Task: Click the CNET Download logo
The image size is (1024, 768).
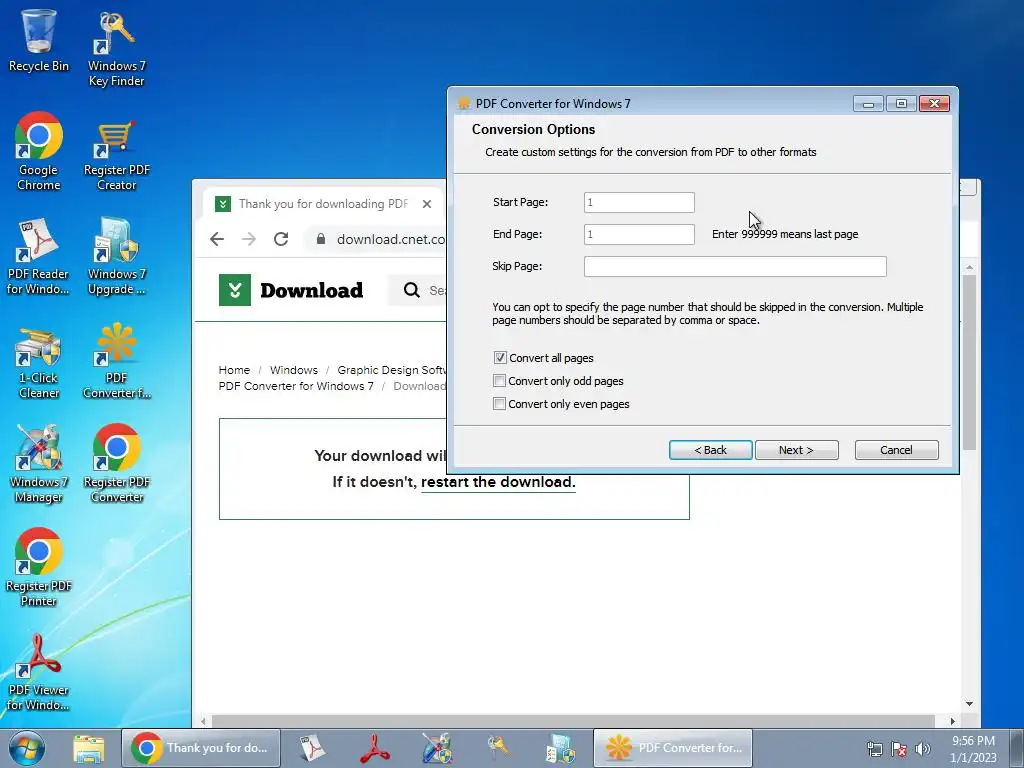Action: [291, 290]
